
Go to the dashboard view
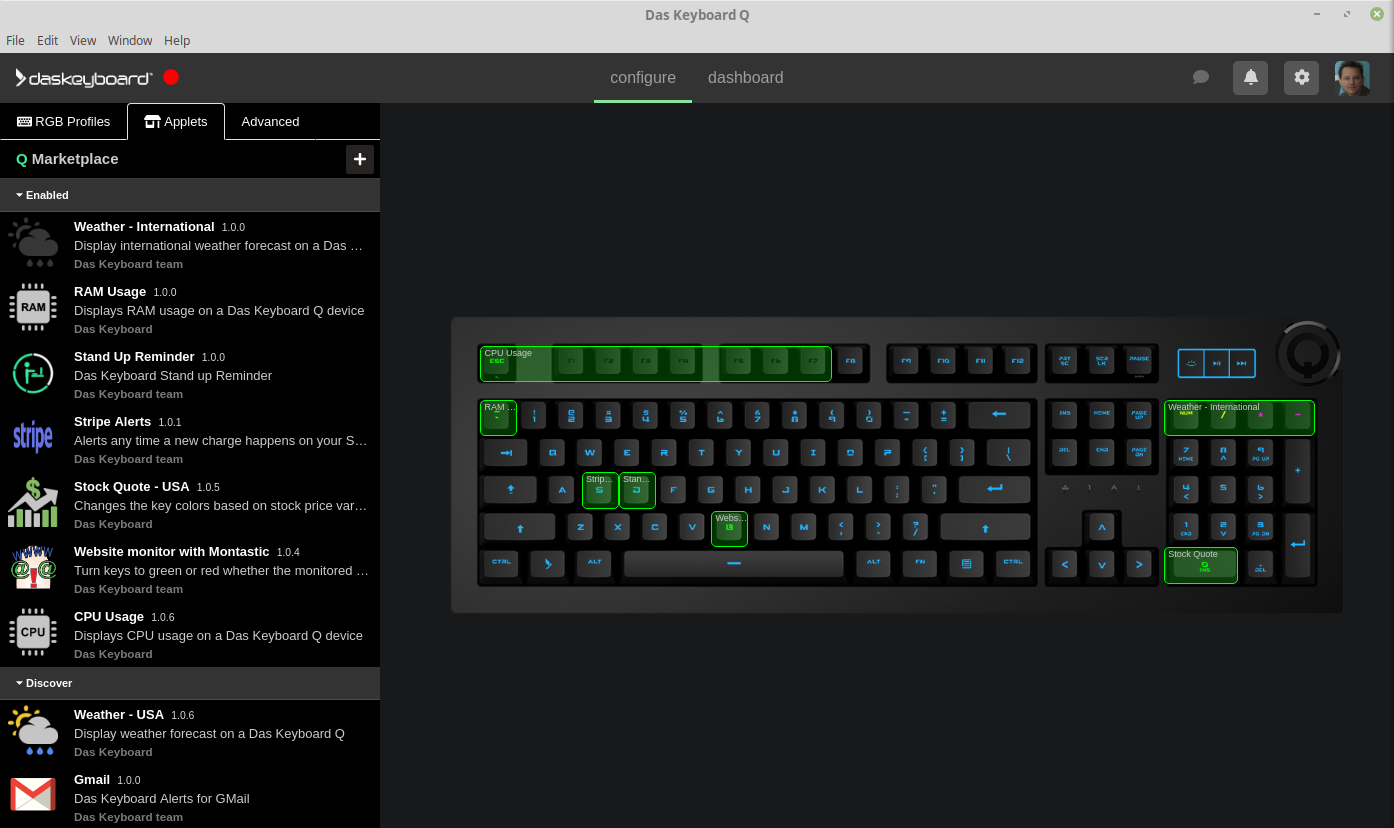pyautogui.click(x=745, y=78)
